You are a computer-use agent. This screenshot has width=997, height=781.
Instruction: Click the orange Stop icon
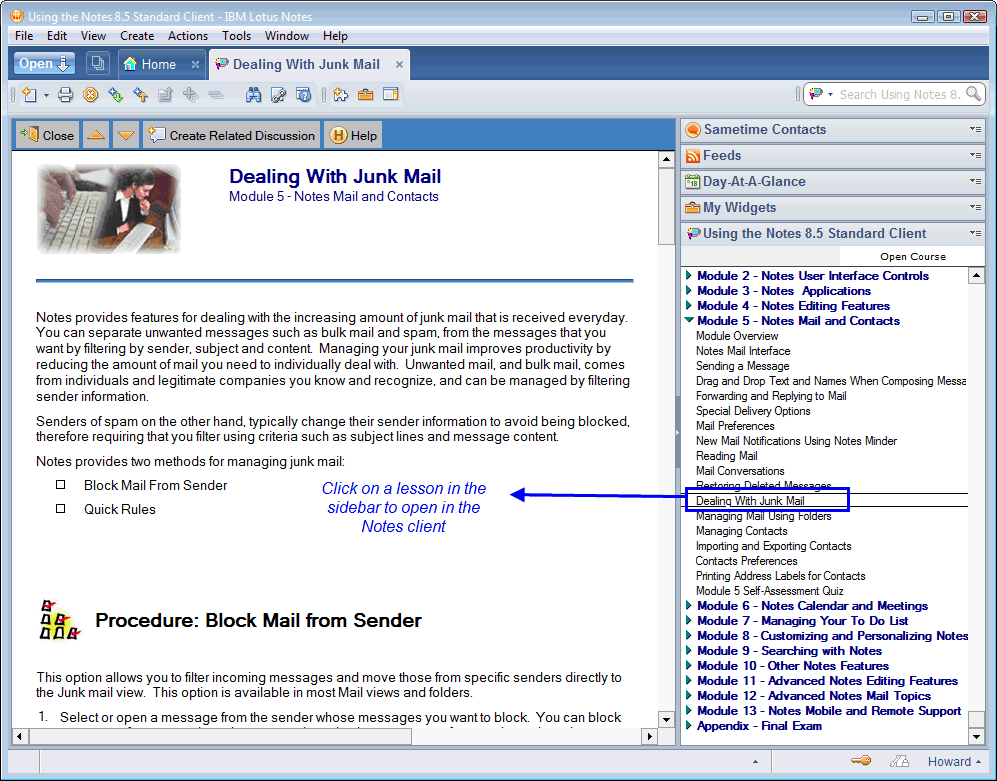91,95
